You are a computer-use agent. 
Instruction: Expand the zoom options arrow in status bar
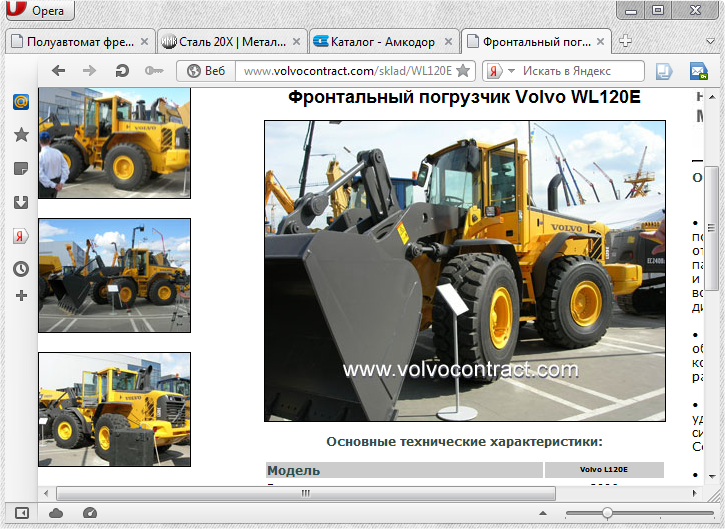(543, 513)
